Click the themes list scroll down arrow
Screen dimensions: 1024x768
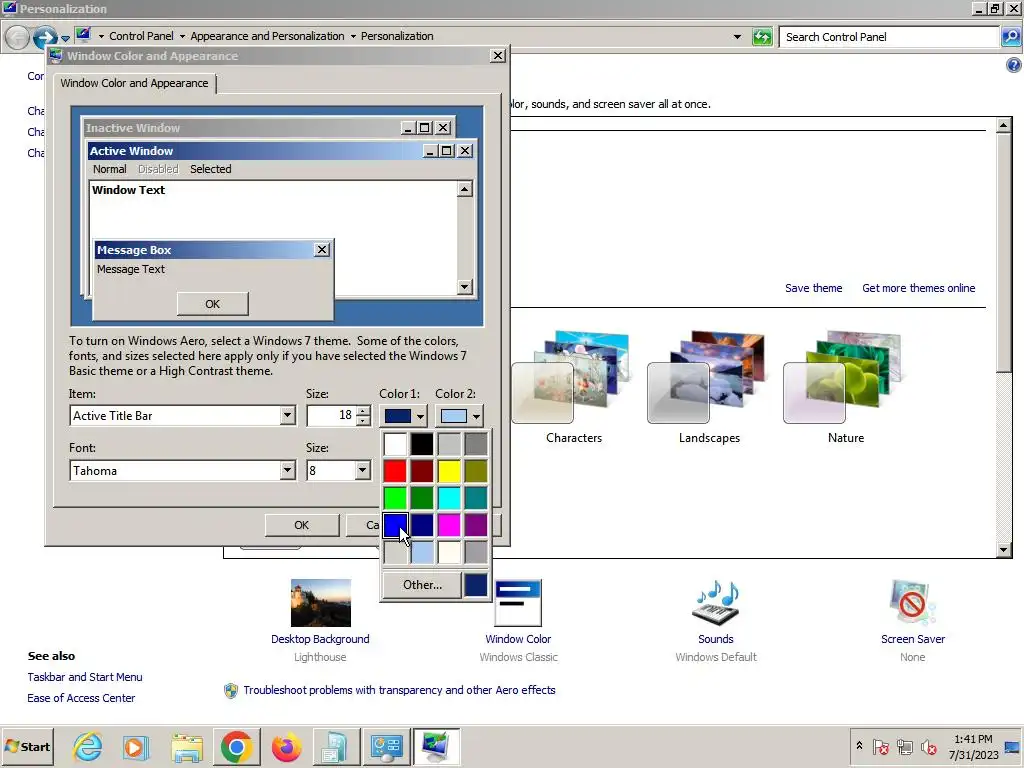click(x=1004, y=550)
